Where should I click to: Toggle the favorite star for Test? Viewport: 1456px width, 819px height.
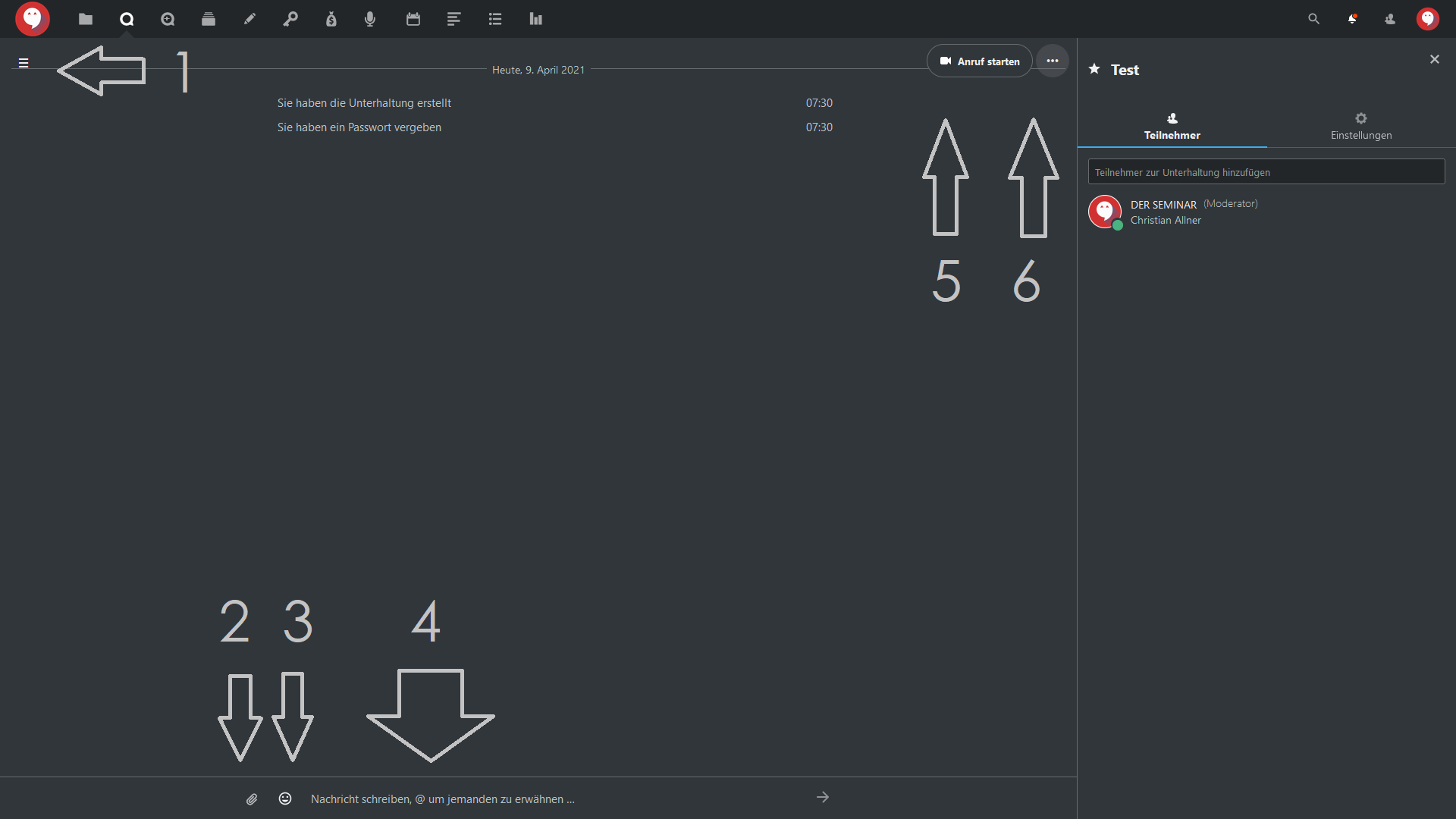coord(1094,69)
